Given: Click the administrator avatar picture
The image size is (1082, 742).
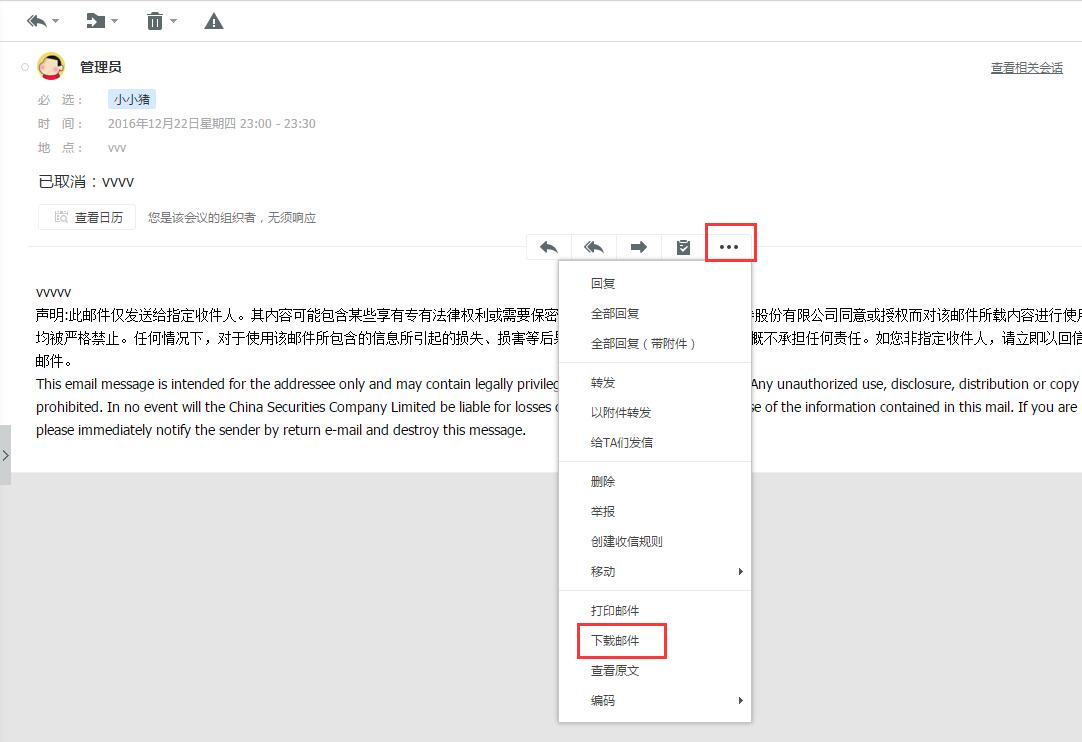Looking at the screenshot, I should 51,67.
